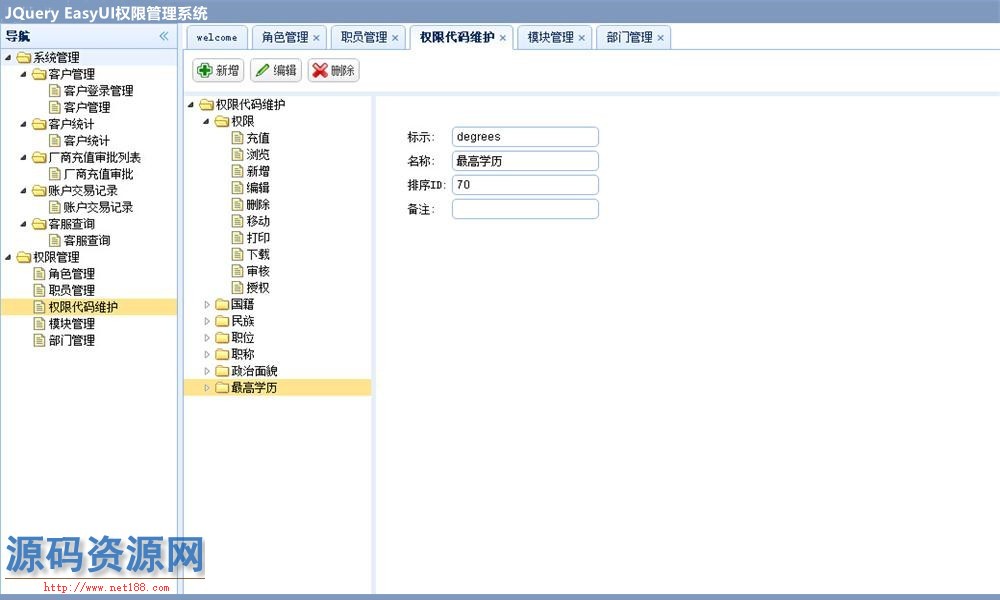This screenshot has height=600, width=1000.
Task: Close the 角色管理 tab
Action: click(x=317, y=38)
